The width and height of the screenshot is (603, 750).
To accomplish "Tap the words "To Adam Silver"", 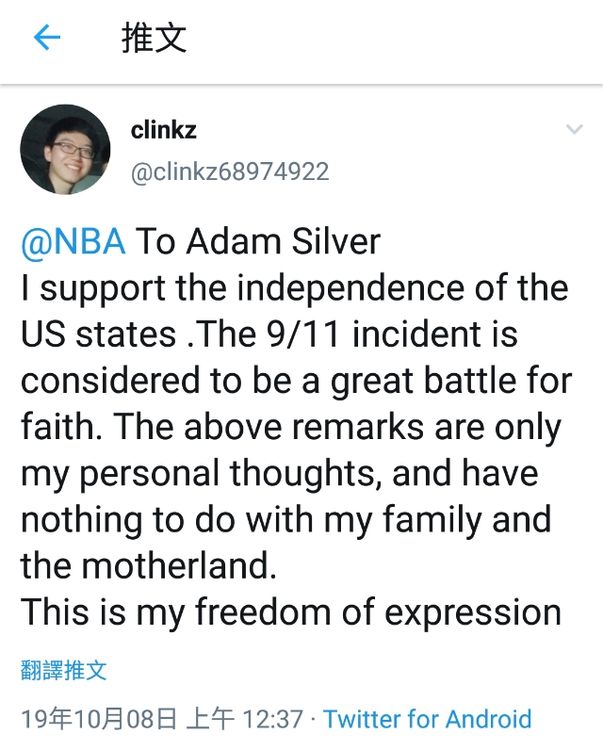I will (x=258, y=241).
